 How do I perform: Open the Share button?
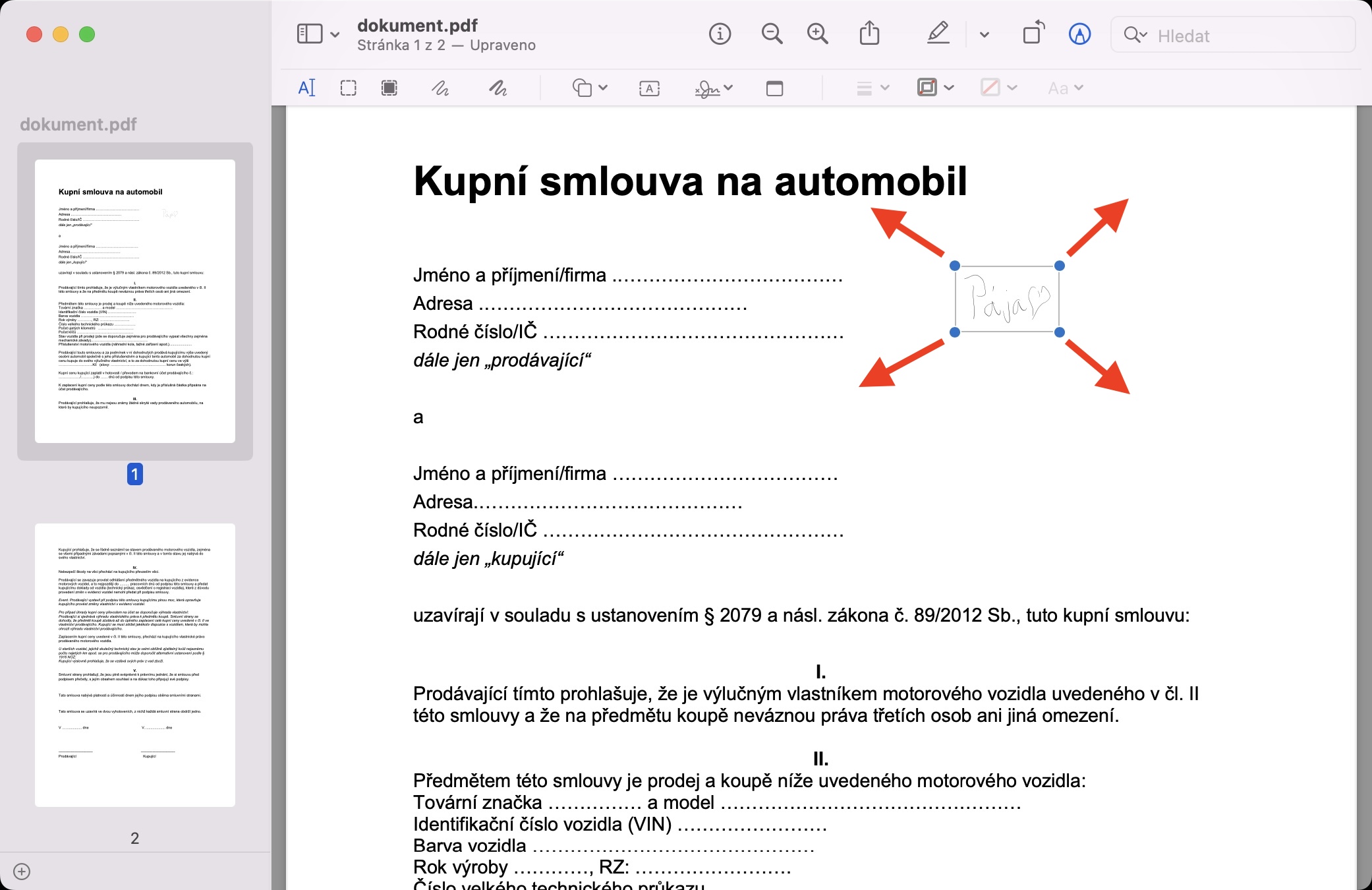(869, 33)
